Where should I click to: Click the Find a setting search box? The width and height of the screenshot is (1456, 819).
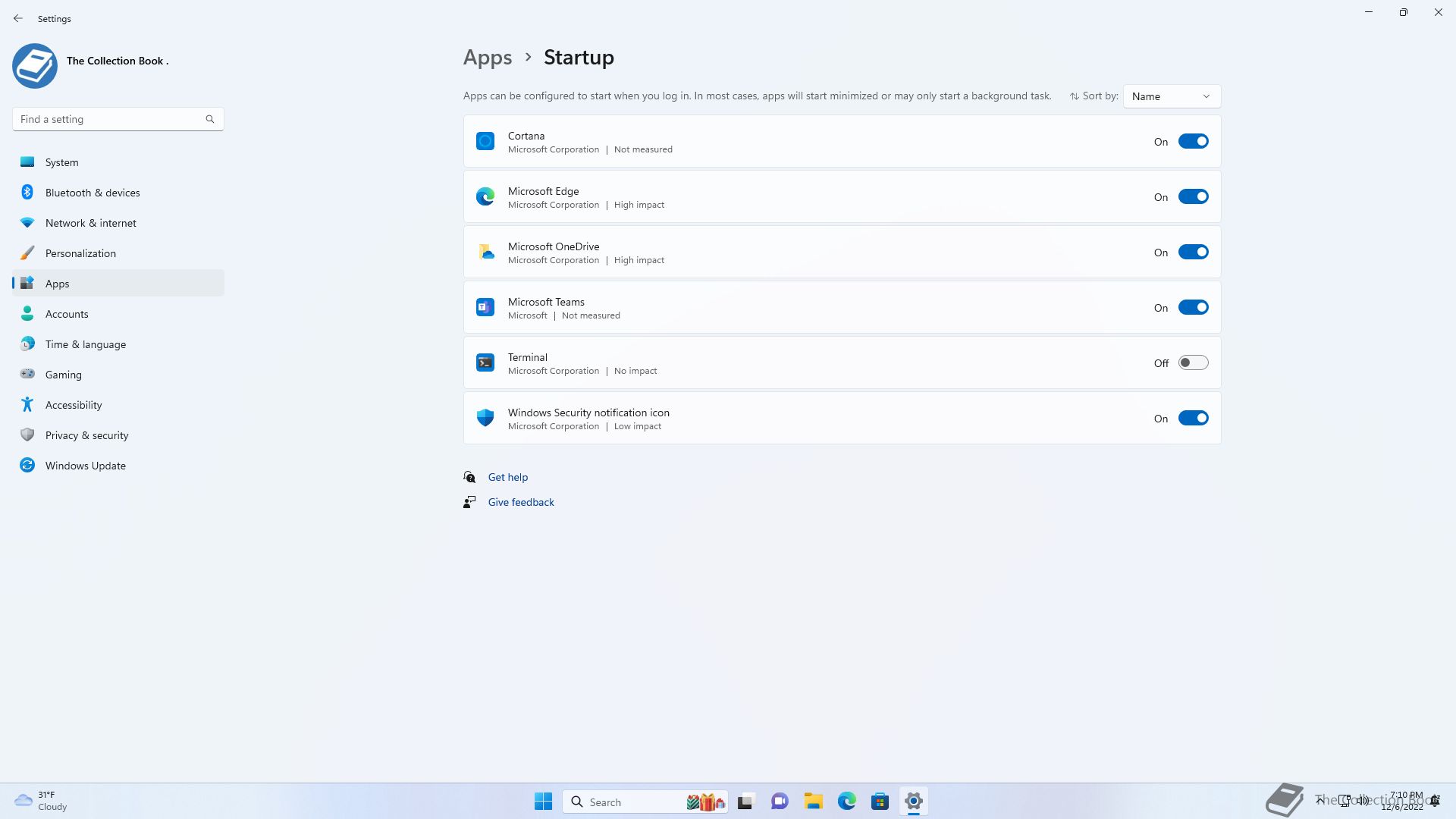tap(118, 119)
